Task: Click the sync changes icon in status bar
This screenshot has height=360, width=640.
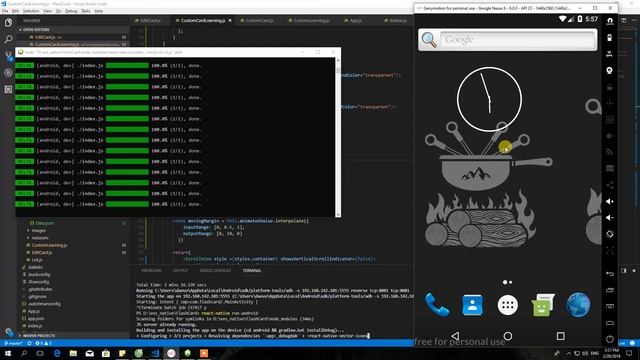Action: [x=29, y=343]
